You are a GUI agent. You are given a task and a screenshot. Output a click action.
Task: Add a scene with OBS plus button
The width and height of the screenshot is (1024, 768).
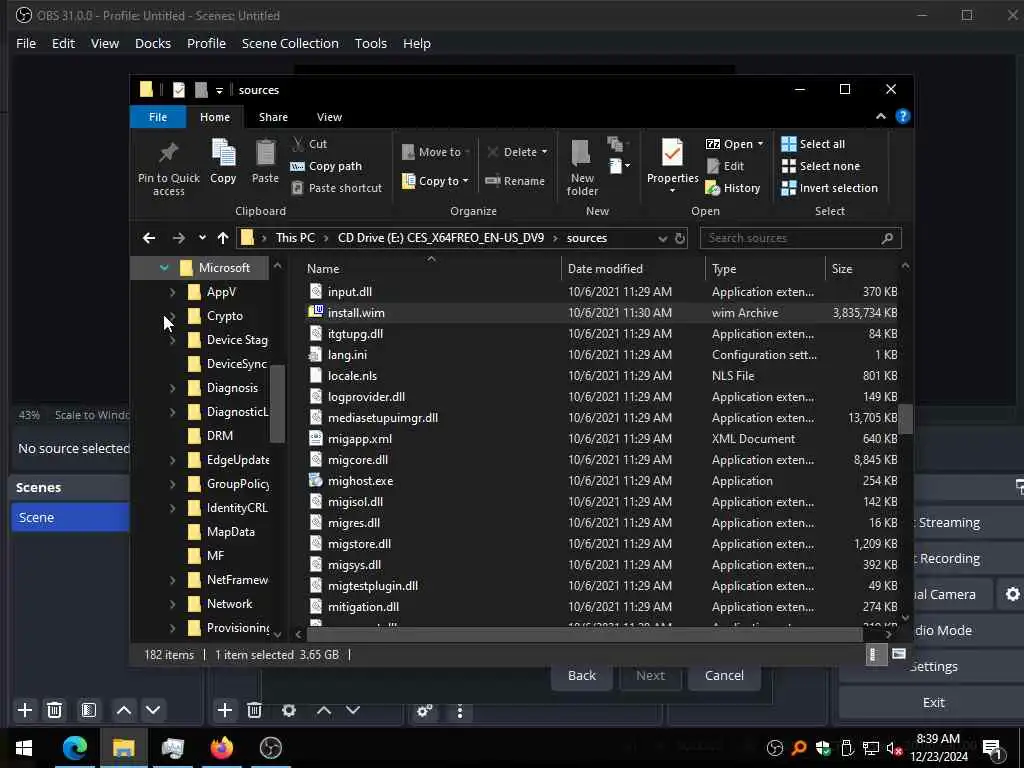tap(25, 710)
